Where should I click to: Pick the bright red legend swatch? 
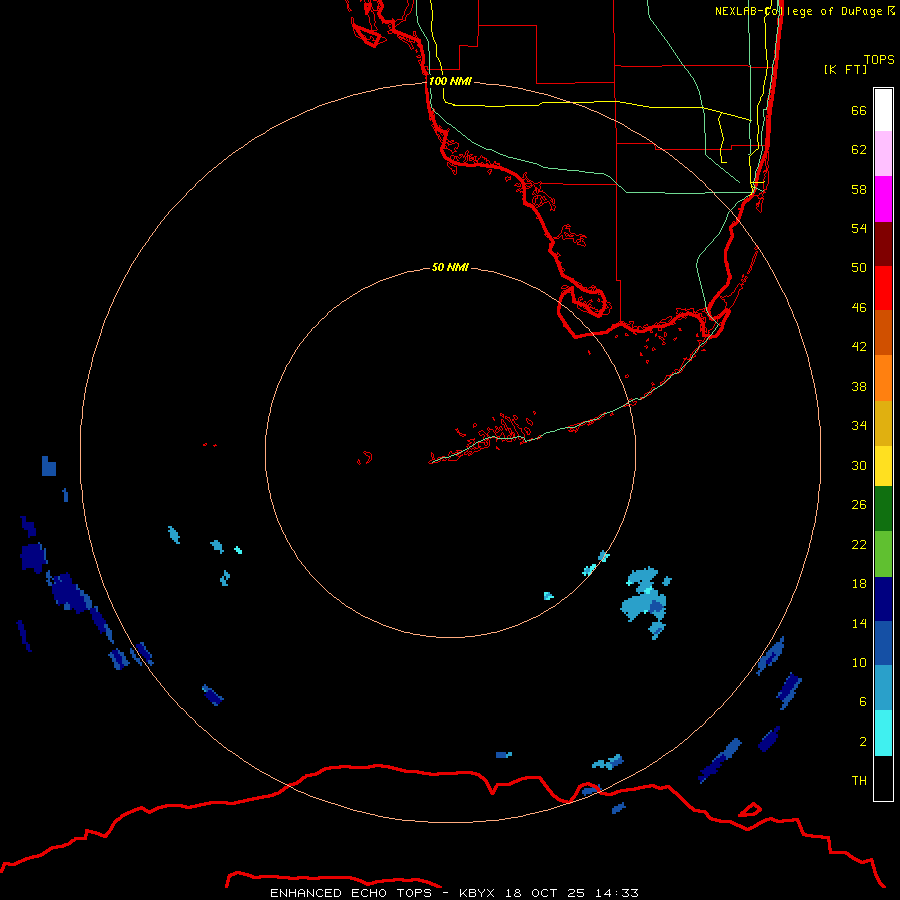[x=883, y=288]
